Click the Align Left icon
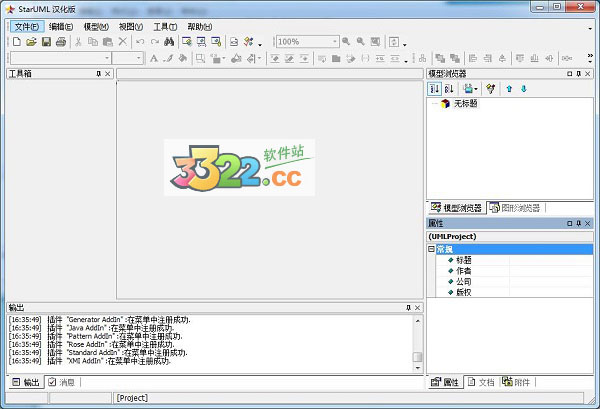Screen dimensions: 600x409 click(473, 59)
